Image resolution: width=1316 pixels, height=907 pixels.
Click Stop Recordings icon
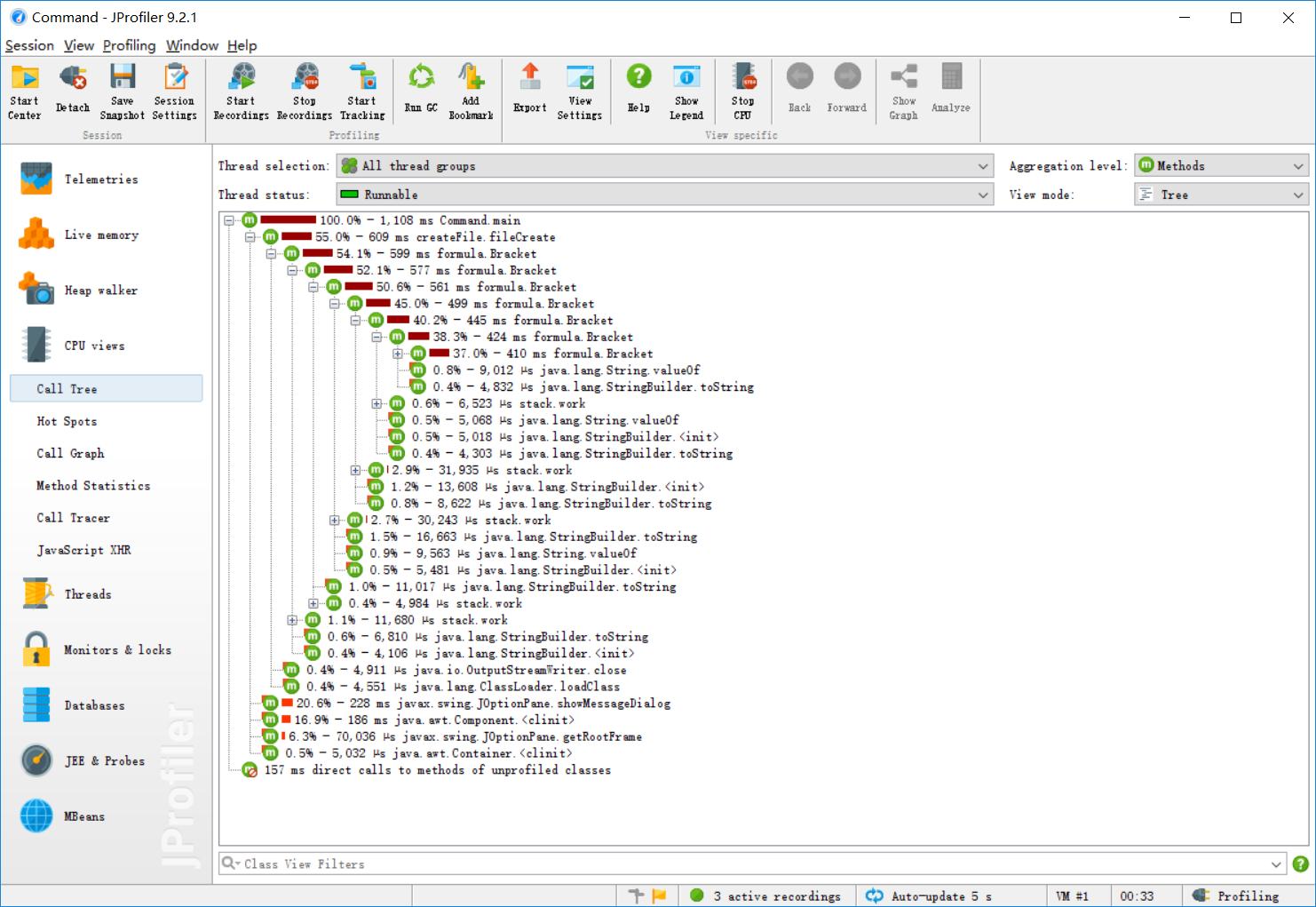[305, 91]
